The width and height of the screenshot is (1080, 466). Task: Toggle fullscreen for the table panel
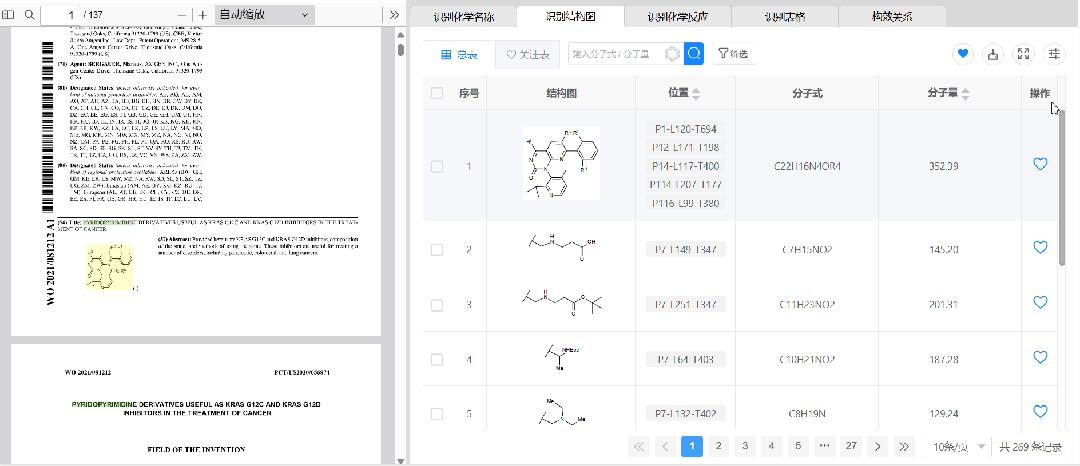point(1024,54)
